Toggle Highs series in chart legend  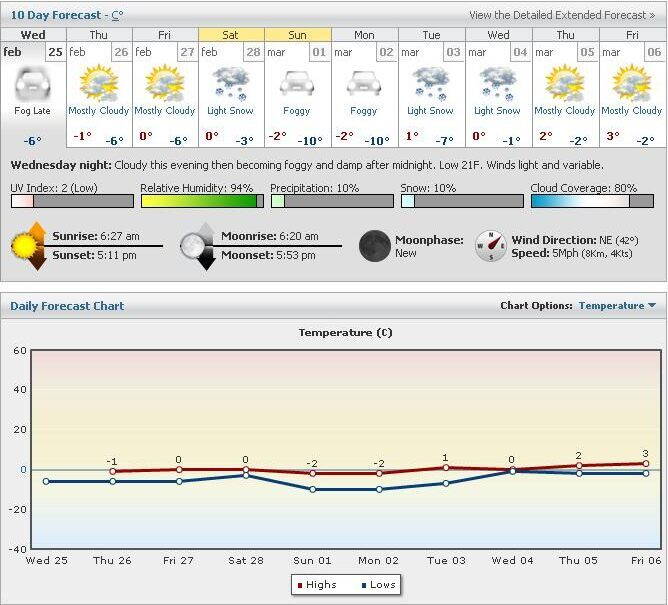point(316,584)
